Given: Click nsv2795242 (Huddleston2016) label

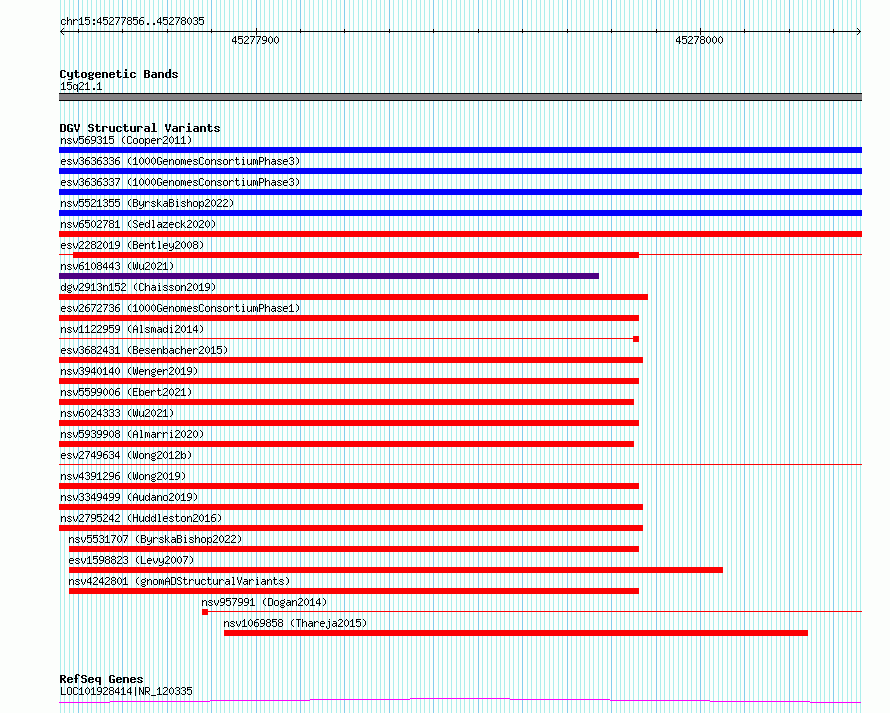Looking at the screenshot, I should coord(141,518).
